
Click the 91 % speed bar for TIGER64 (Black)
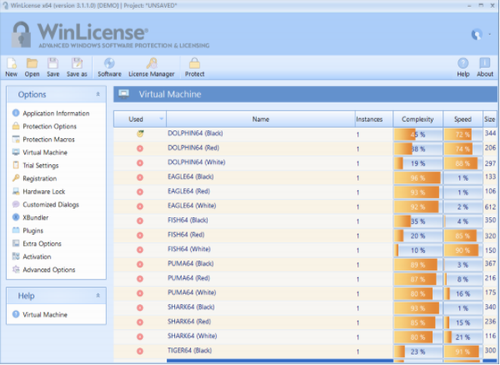(463, 352)
